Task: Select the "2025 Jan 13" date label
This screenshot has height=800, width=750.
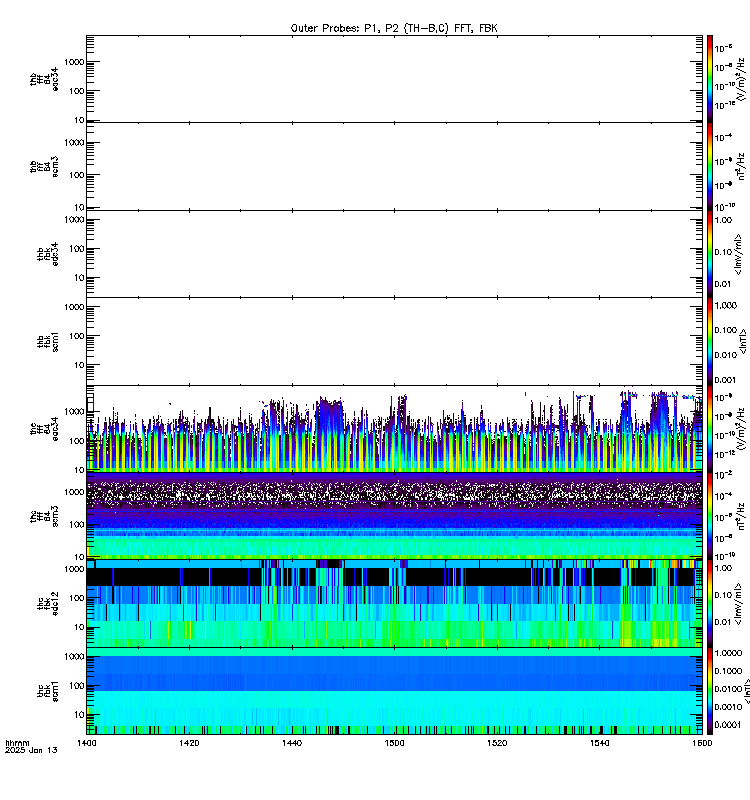Action: pyautogui.click(x=31, y=750)
